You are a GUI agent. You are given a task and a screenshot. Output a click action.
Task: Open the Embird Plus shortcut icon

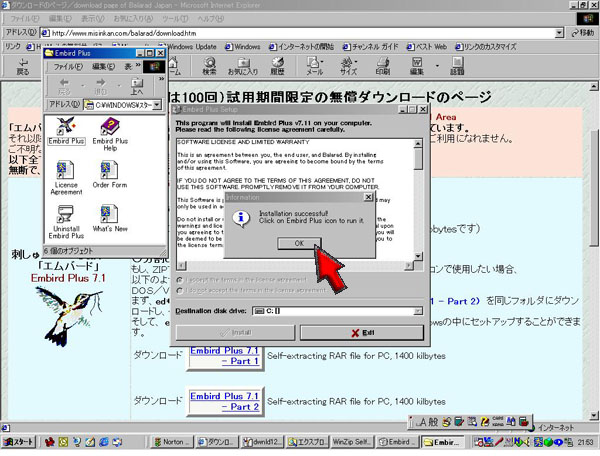pyautogui.click(x=66, y=131)
